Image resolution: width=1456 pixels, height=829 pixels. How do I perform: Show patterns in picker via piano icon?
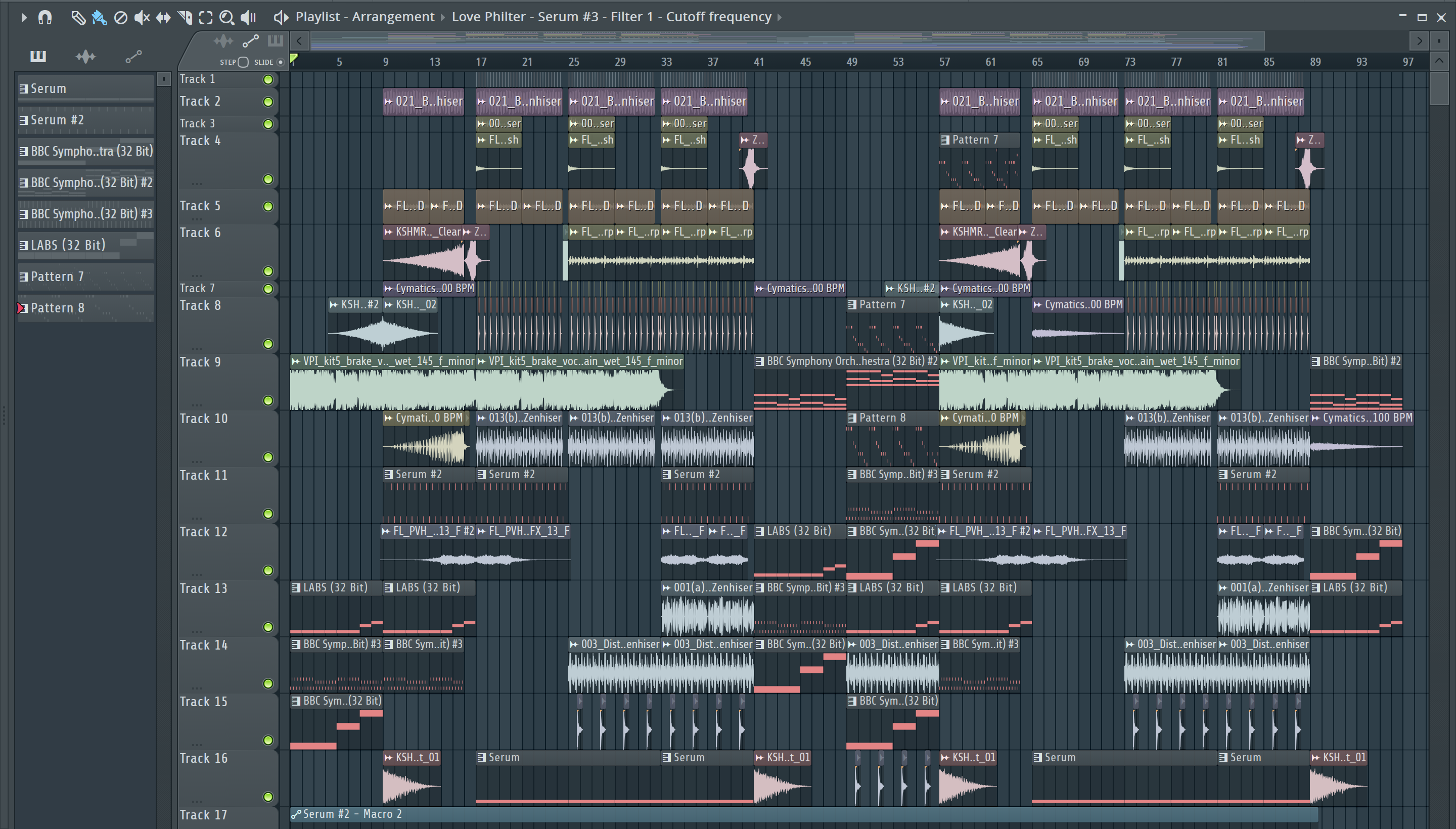pyautogui.click(x=38, y=56)
